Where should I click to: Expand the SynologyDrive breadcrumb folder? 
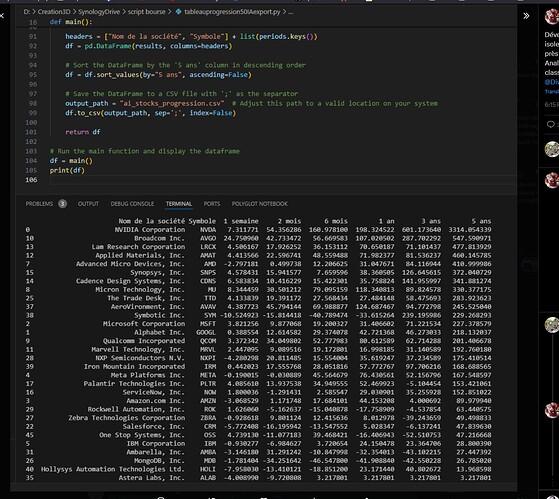[x=99, y=12]
